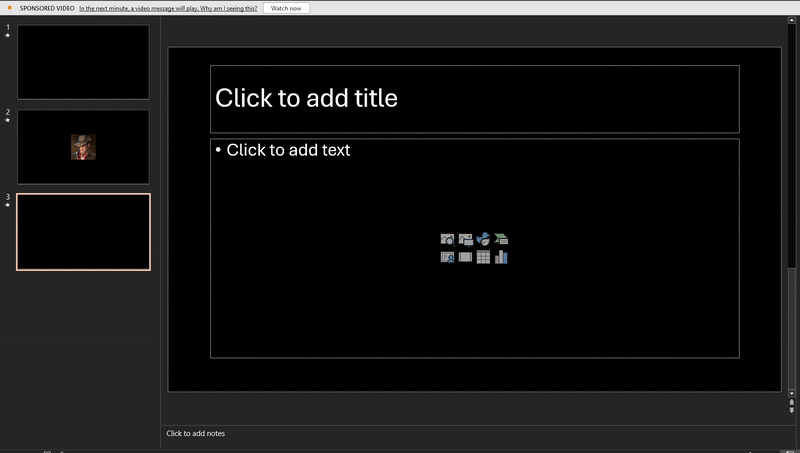The image size is (800, 453).
Task: Insert a video using the filmstrip icon
Action: [x=465, y=257]
